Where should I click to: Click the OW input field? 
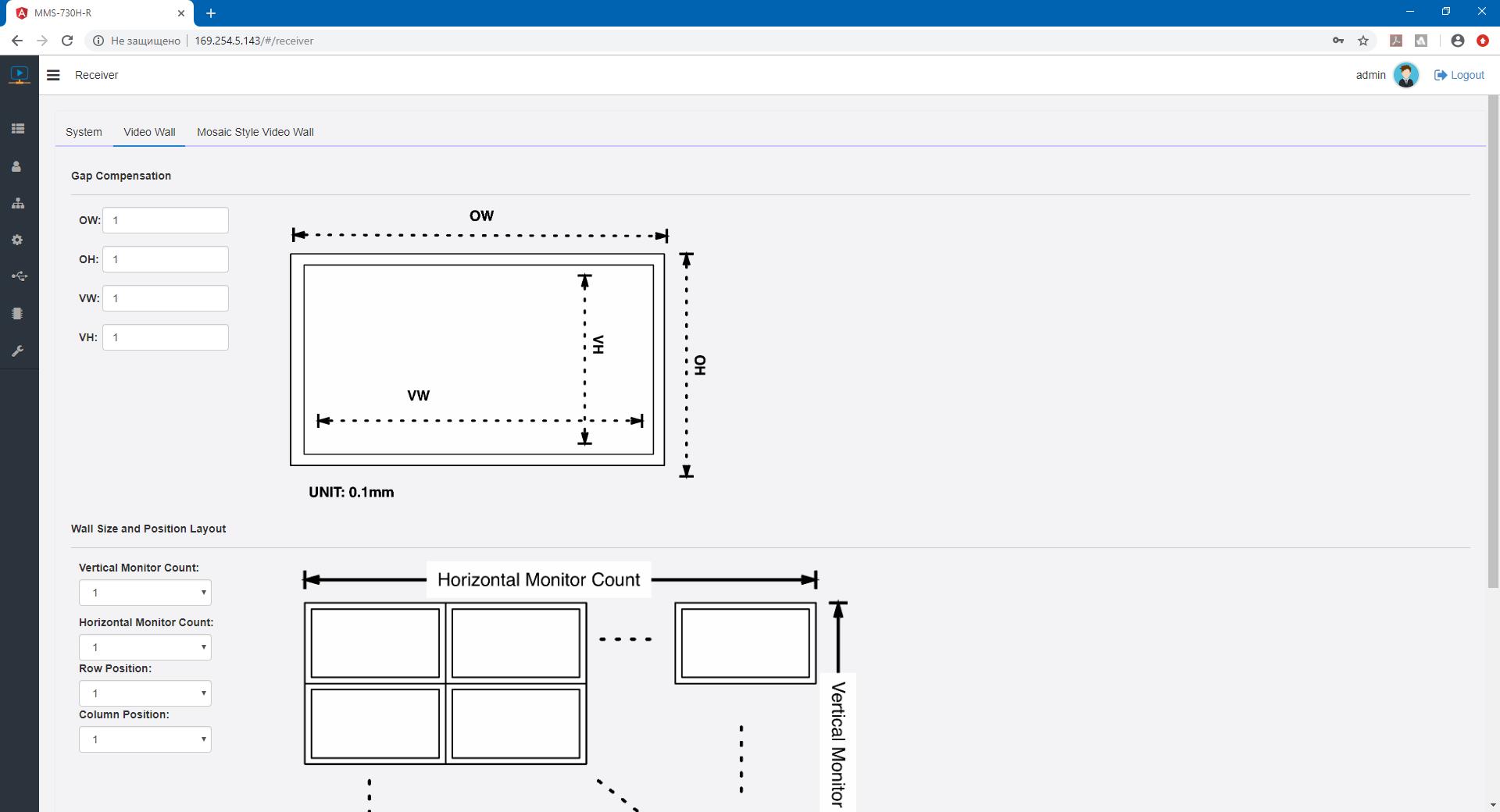tap(166, 220)
